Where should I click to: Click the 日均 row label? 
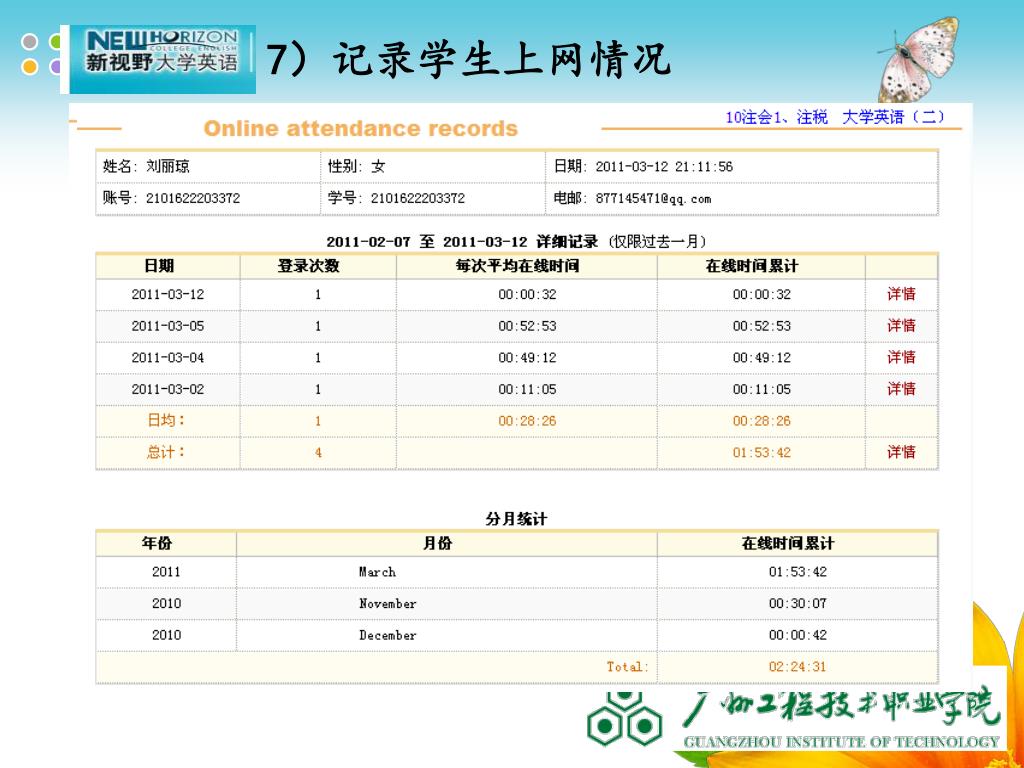click(166, 421)
